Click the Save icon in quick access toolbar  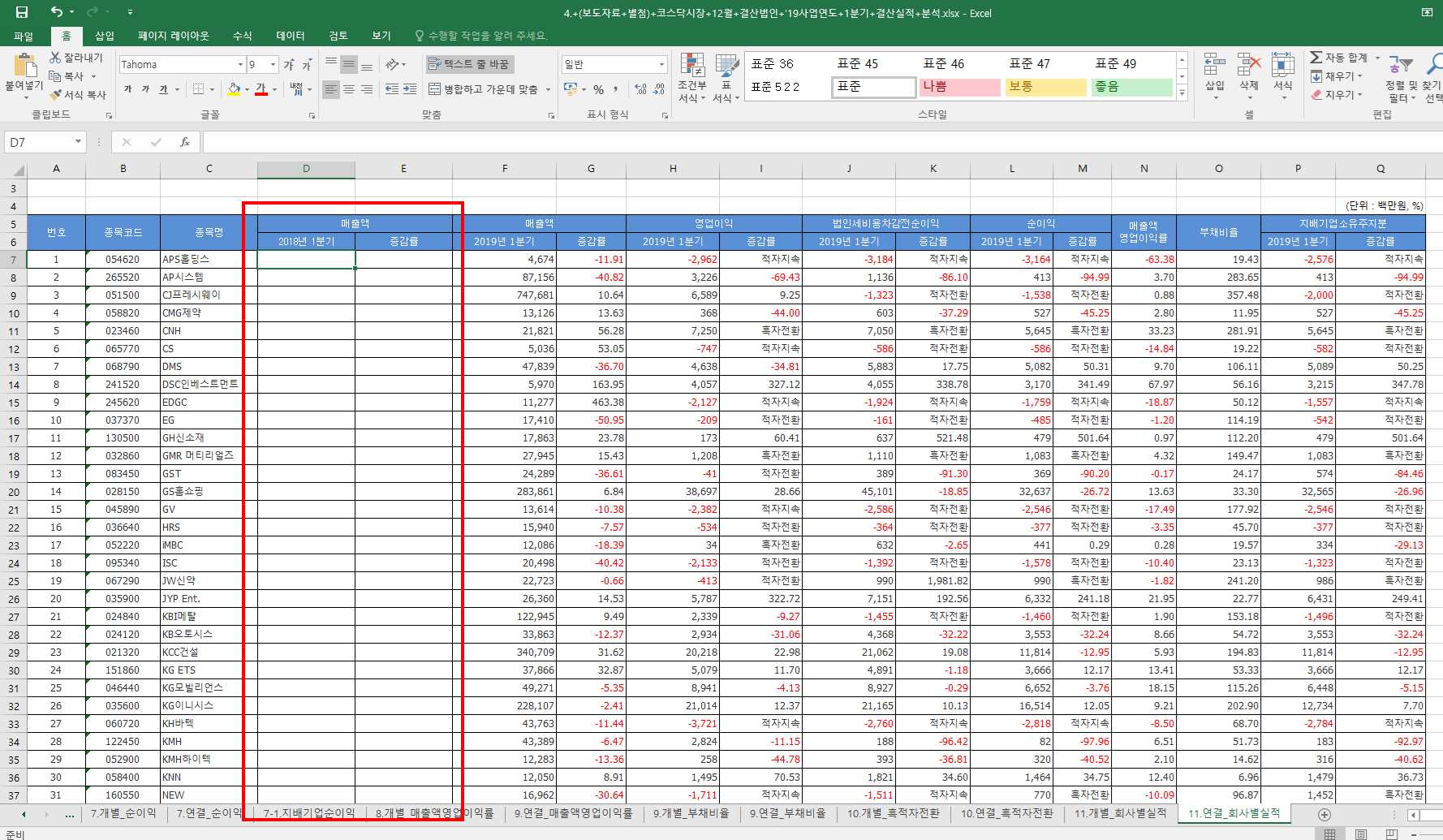(22, 12)
